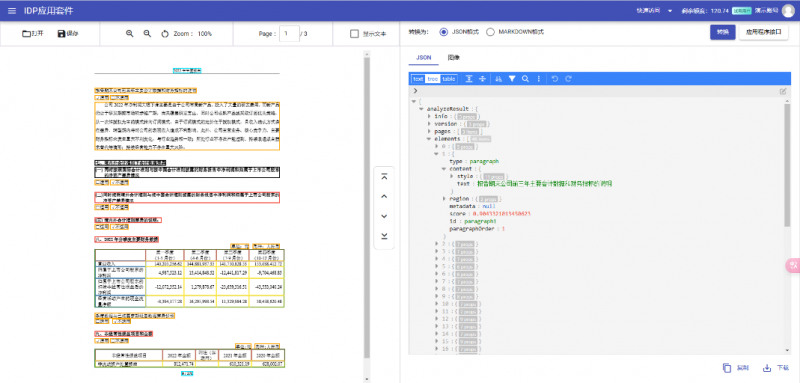
Task: Collapse the content node
Action: [x=444, y=169]
